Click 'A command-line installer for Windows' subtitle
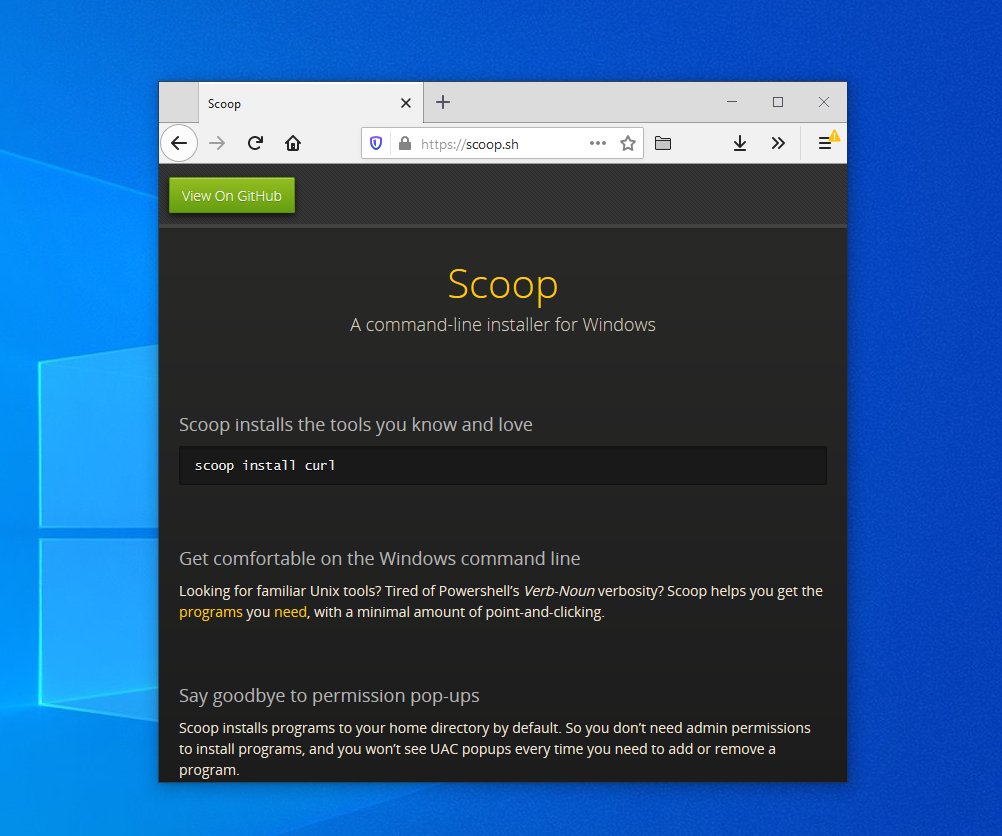Viewport: 1002px width, 836px height. pos(503,325)
